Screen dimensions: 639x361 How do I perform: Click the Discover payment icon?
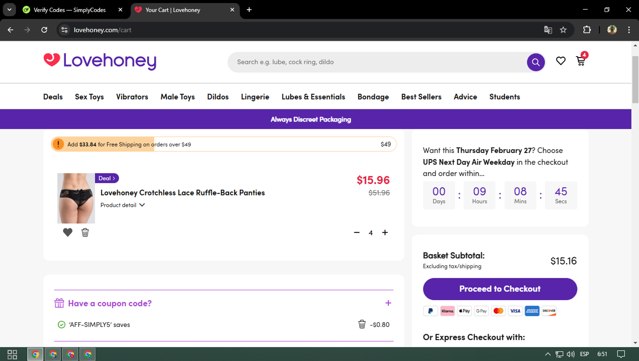coord(549,311)
